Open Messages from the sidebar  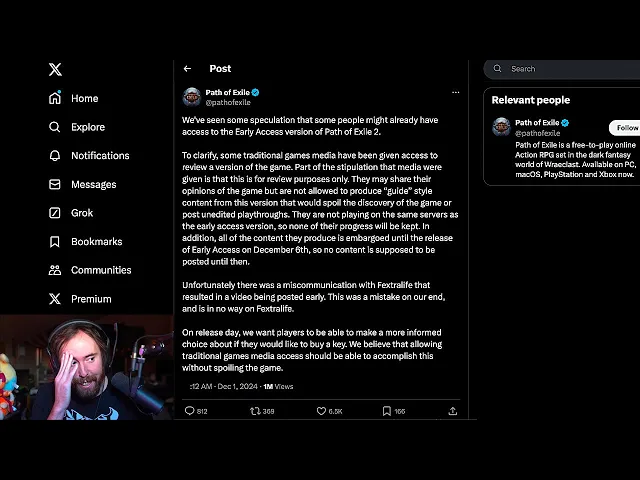[82, 184]
